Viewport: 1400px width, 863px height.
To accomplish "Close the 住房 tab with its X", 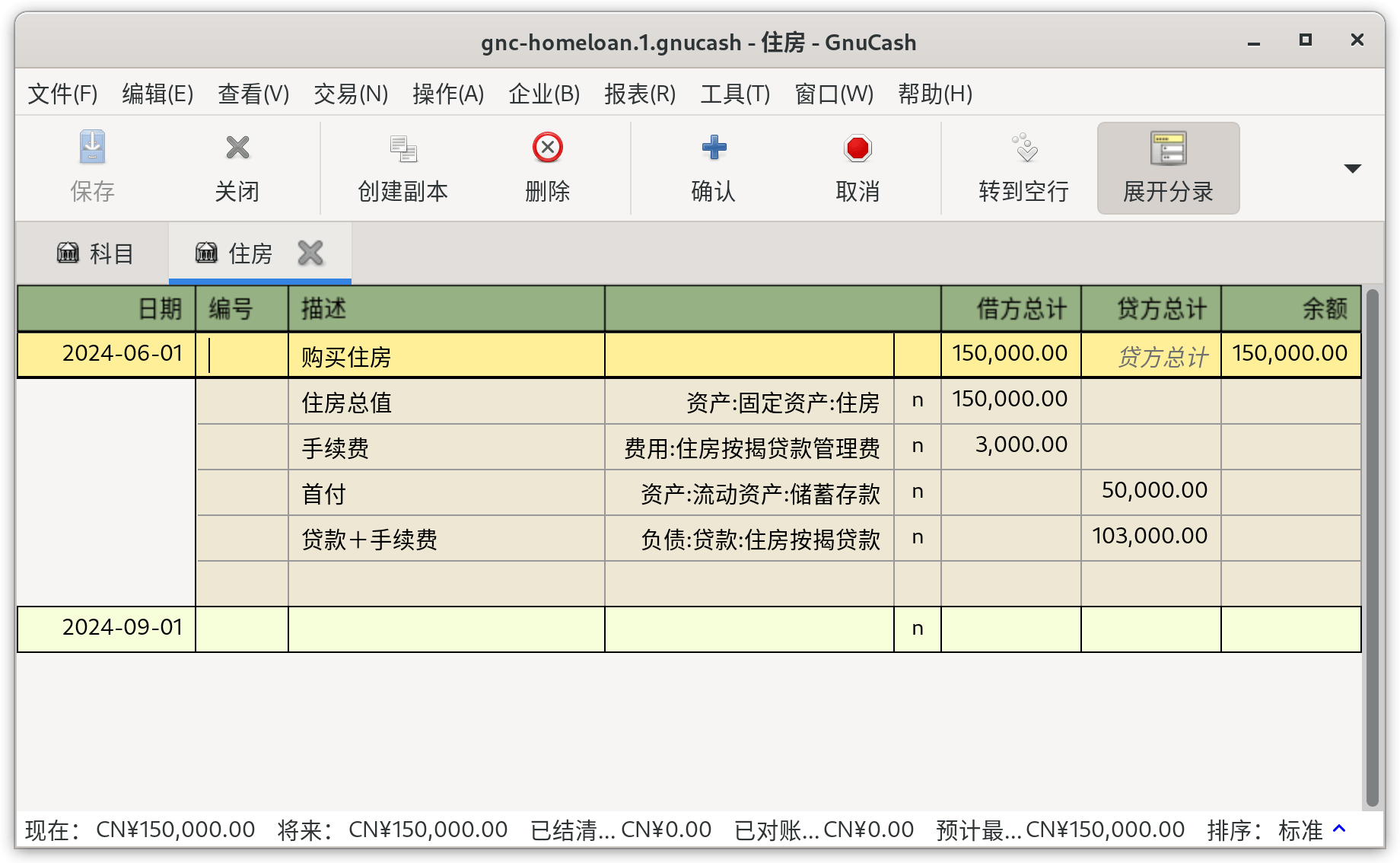I will pyautogui.click(x=310, y=253).
